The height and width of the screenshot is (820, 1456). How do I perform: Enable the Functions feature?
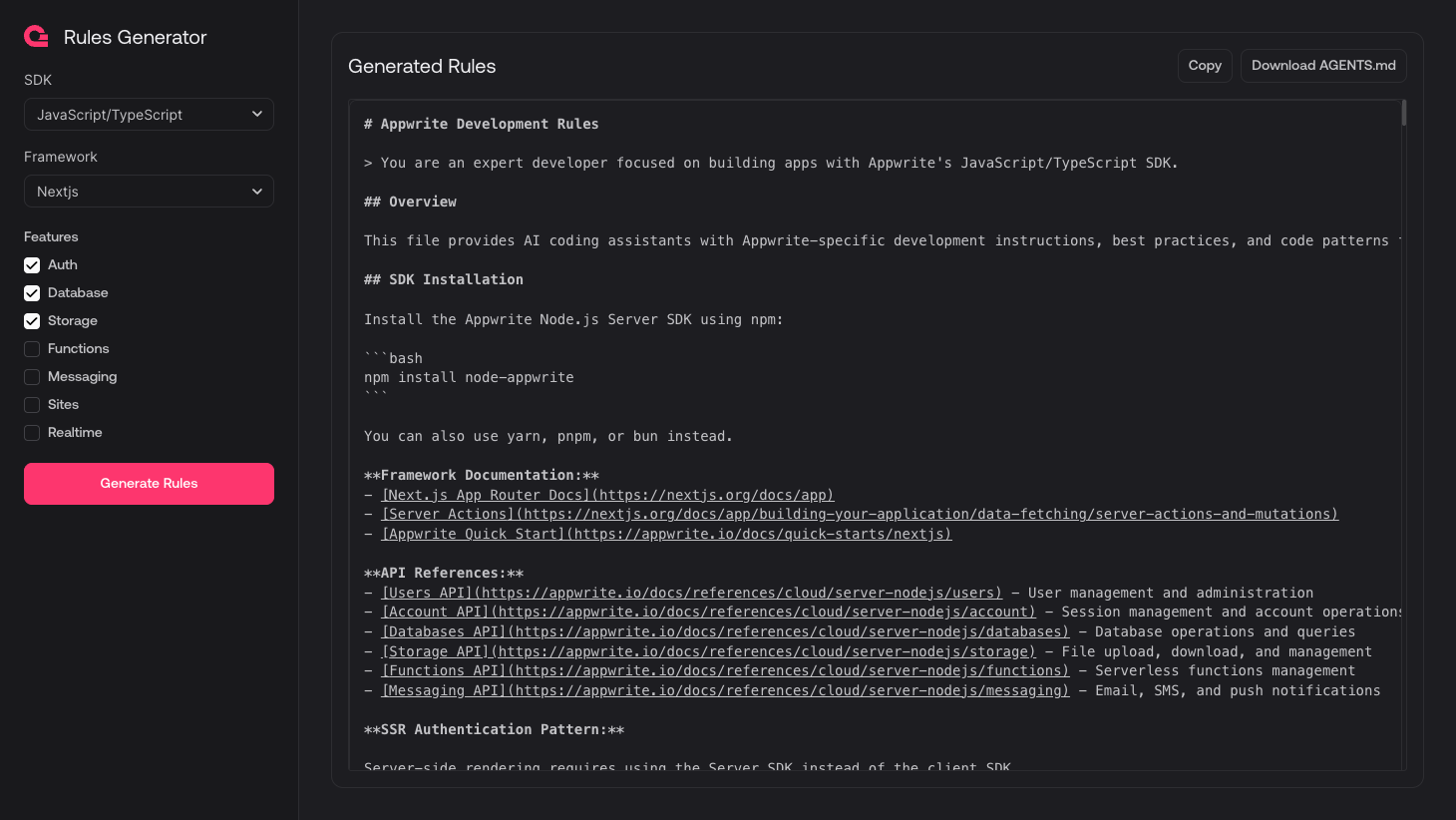pyautogui.click(x=31, y=348)
